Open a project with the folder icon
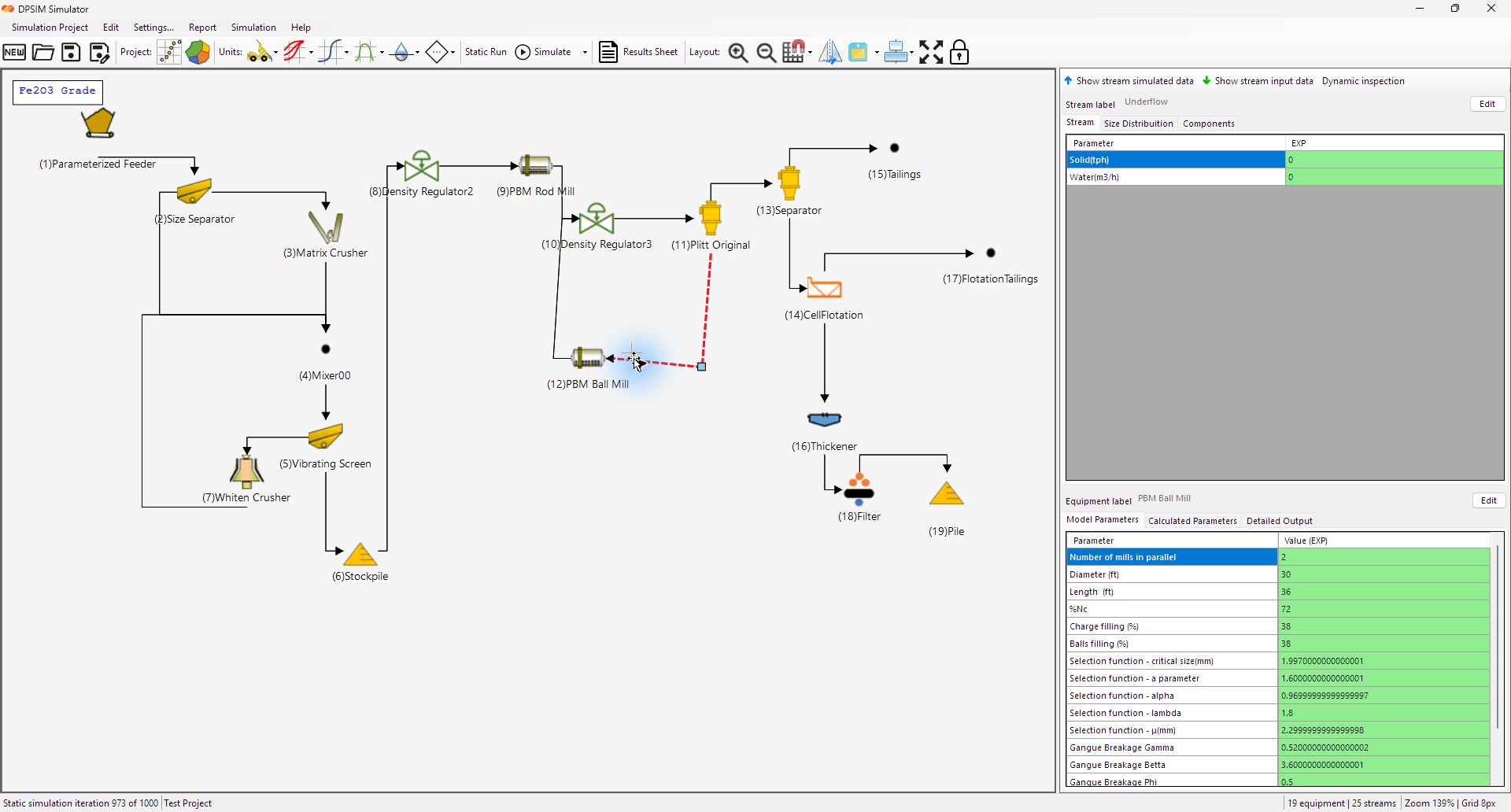Image resolution: width=1511 pixels, height=812 pixels. pos(42,53)
